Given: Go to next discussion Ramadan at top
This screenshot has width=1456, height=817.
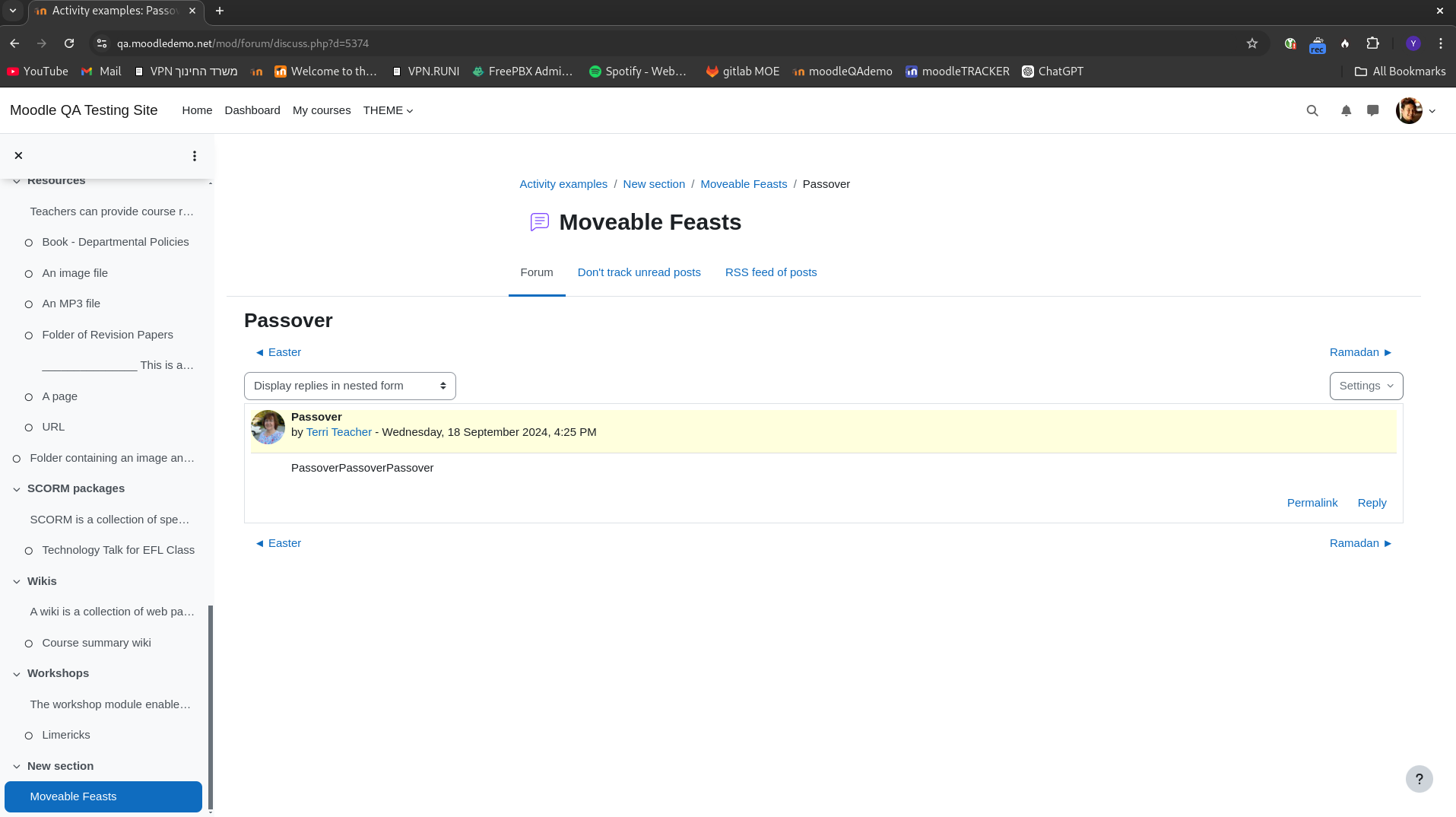Looking at the screenshot, I should [x=1361, y=352].
